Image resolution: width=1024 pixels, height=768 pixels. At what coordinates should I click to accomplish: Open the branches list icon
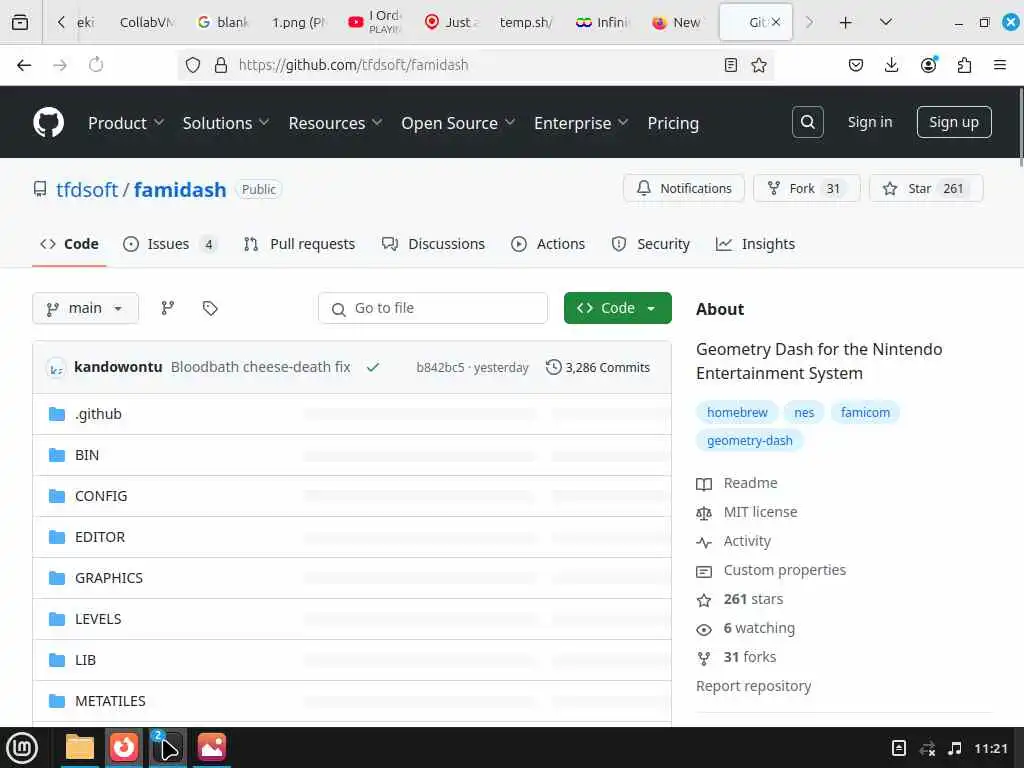(x=168, y=308)
